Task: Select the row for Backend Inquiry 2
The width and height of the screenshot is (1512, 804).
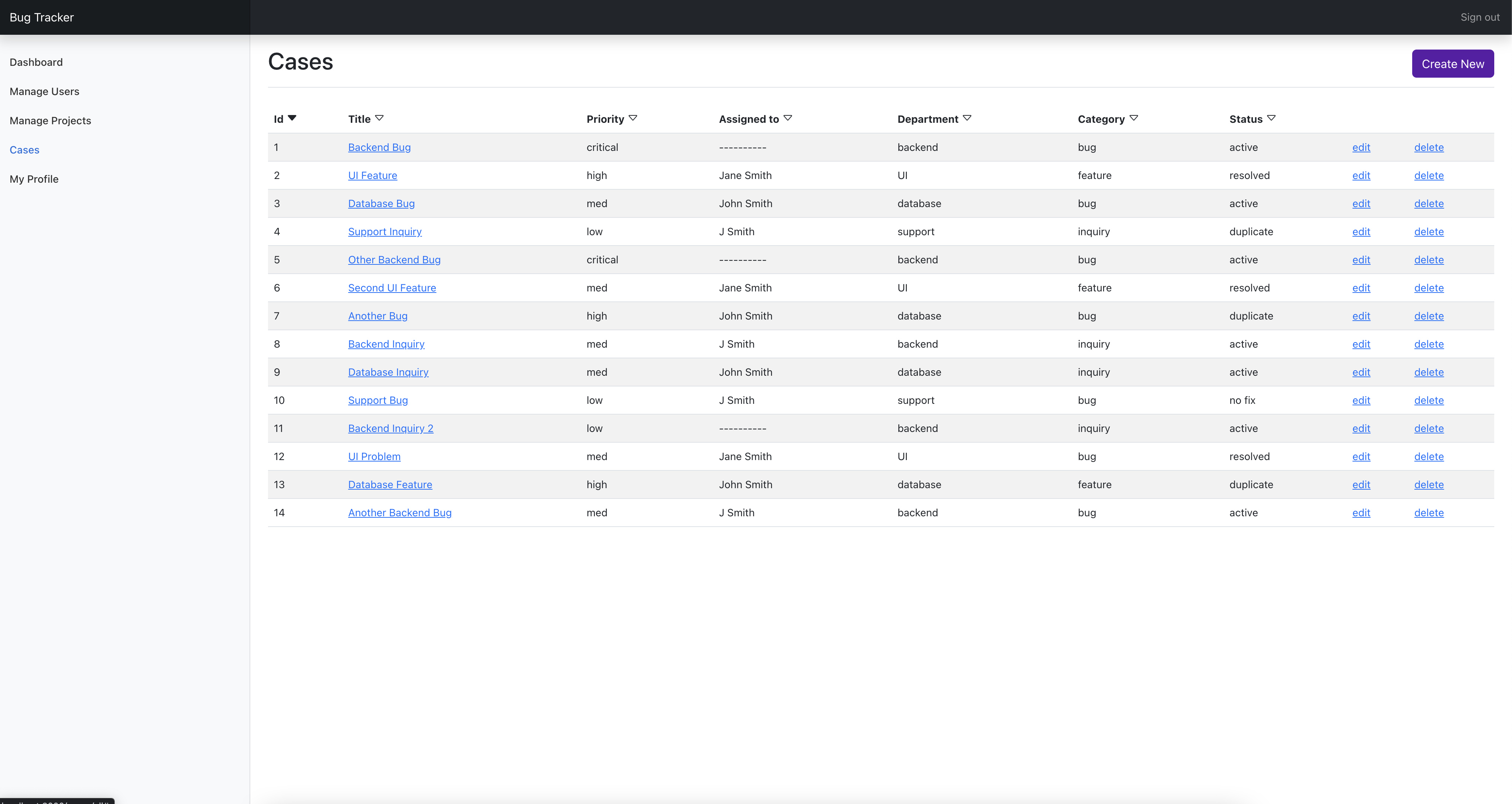Action: (390, 428)
